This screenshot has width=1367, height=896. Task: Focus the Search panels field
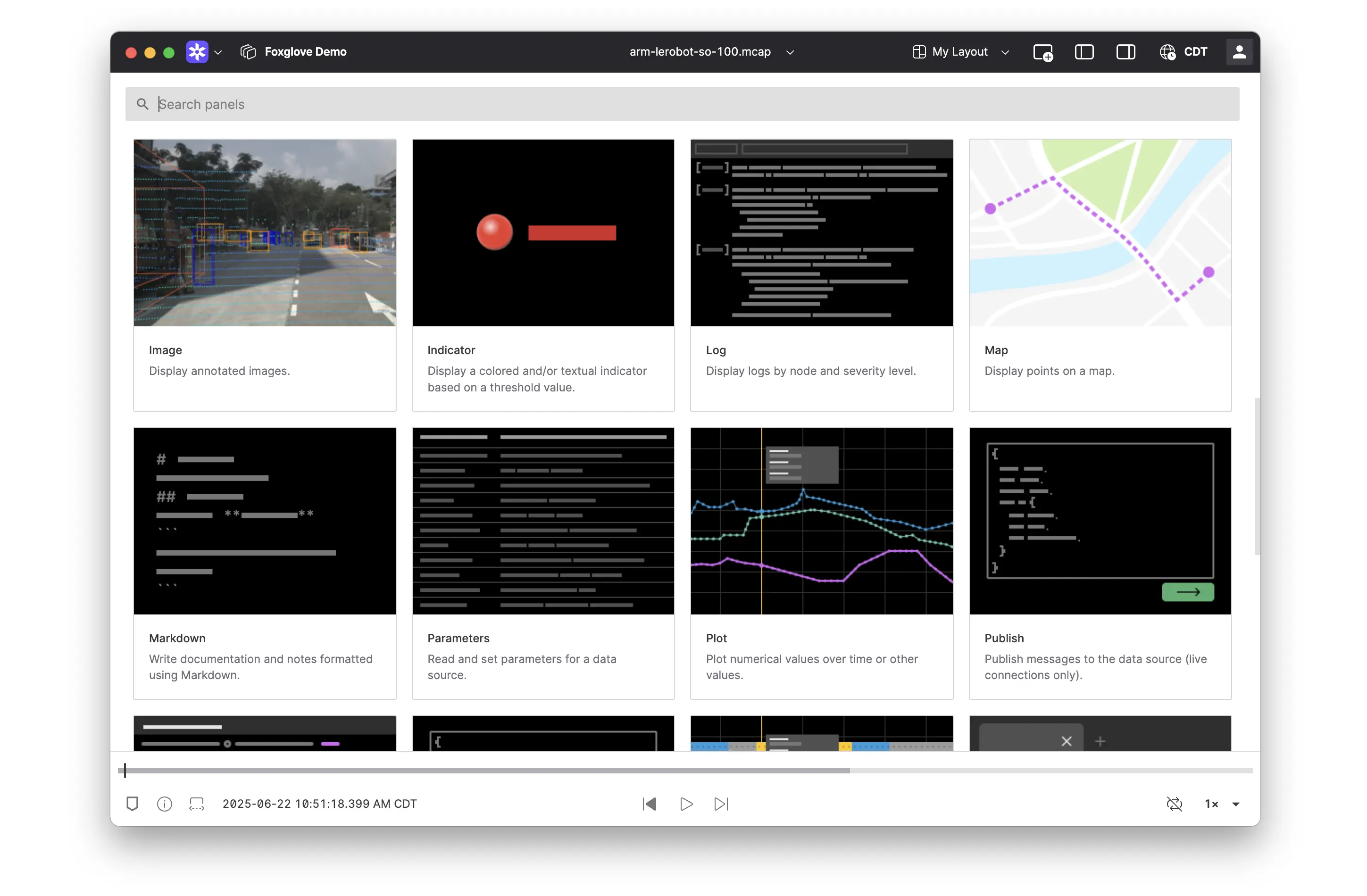683,104
